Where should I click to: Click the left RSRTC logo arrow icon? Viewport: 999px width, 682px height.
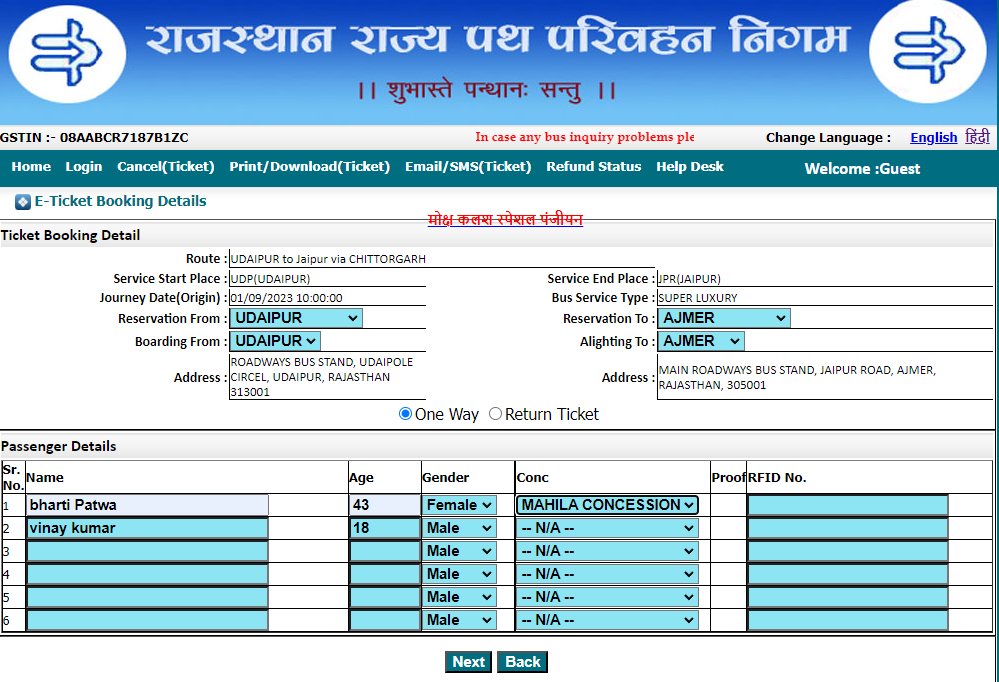tap(66, 53)
